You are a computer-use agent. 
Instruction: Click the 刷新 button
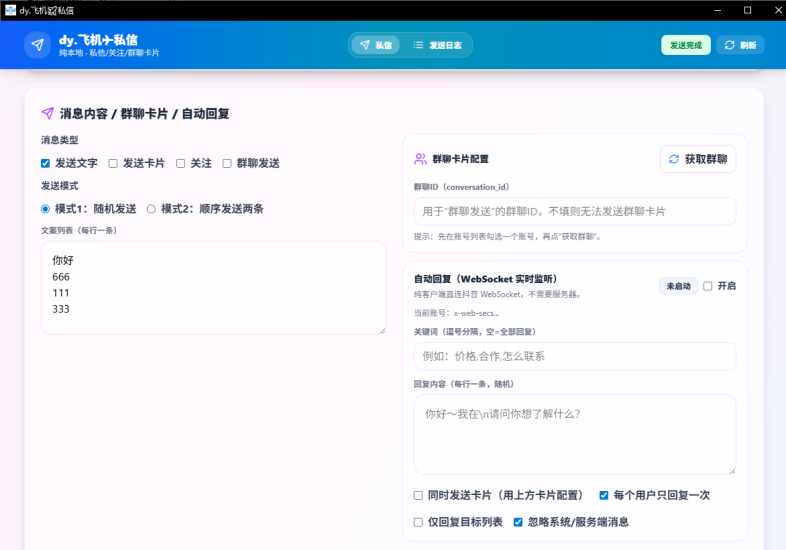[x=740, y=45]
